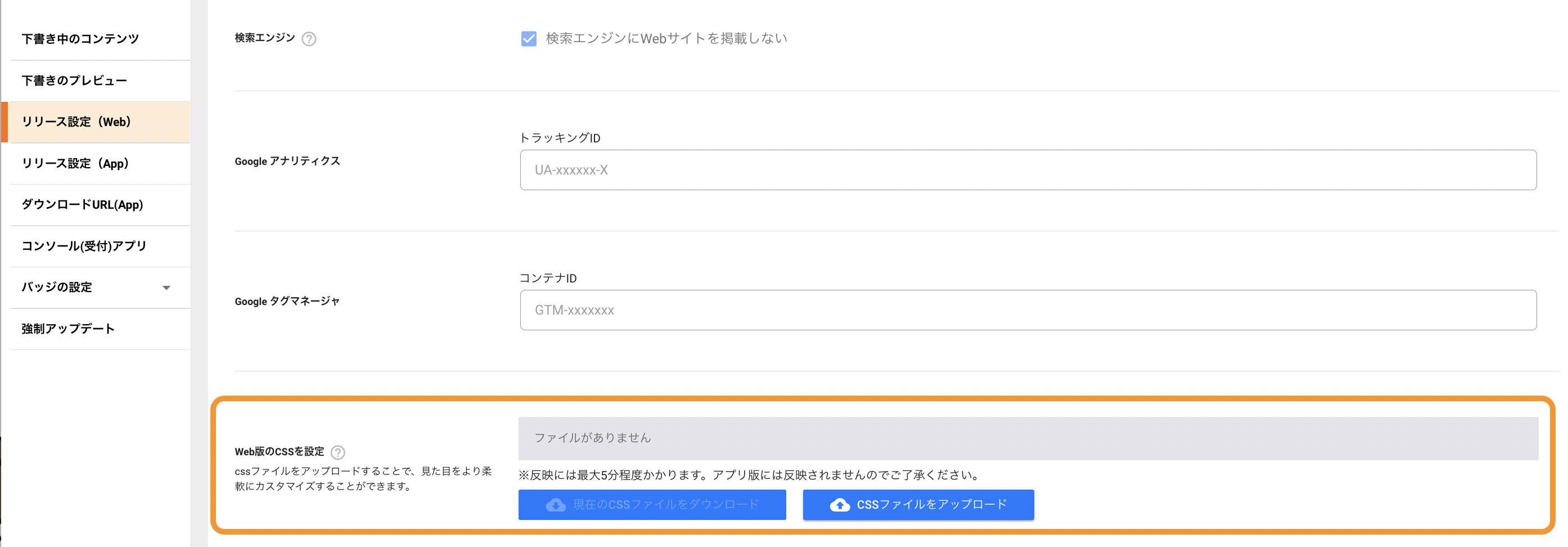Select リリース設定（App）in sidebar

coord(101,163)
